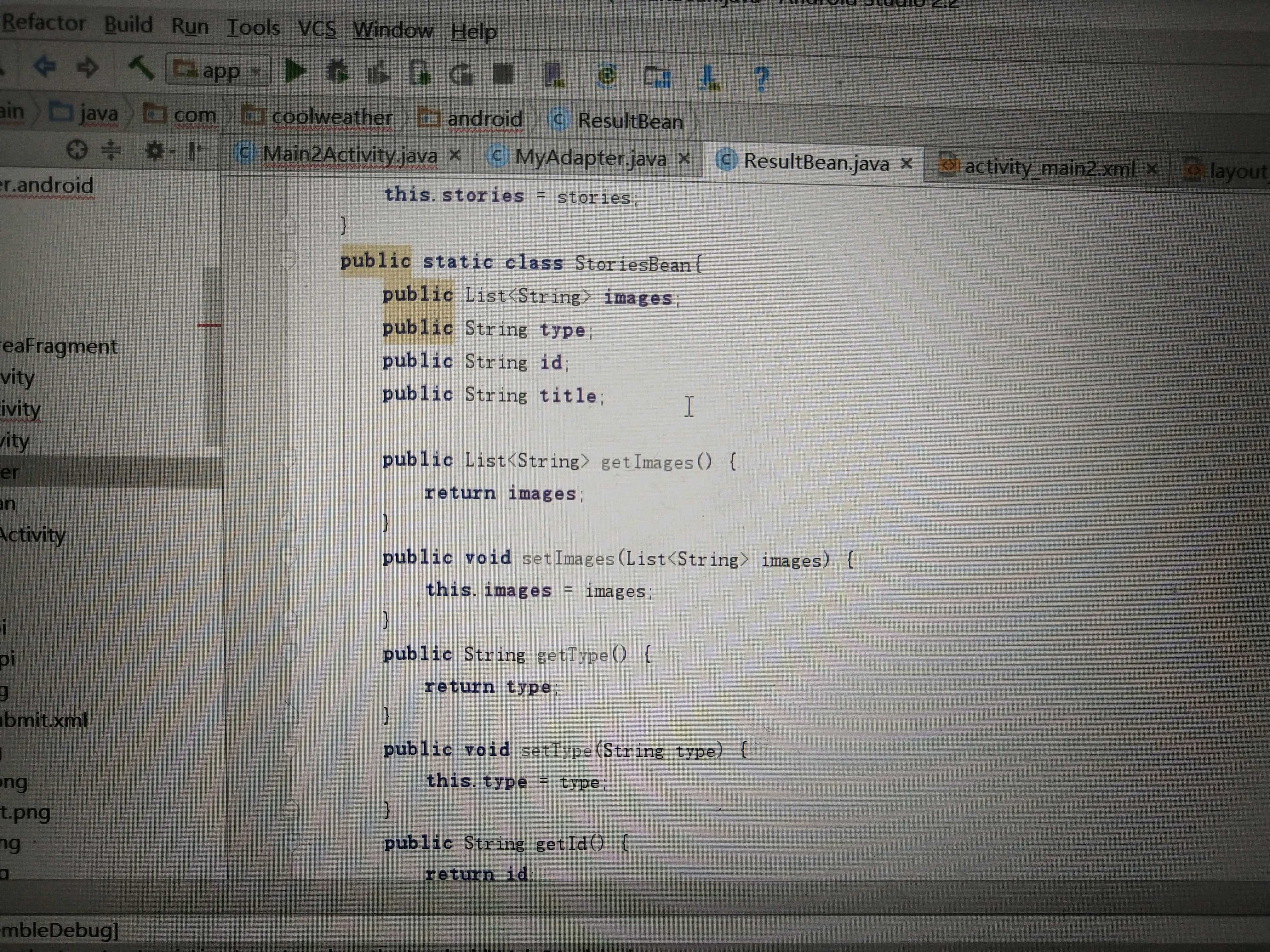Click StoriesBean class name in code
Screen dimensions: 1270x952
[632, 264]
